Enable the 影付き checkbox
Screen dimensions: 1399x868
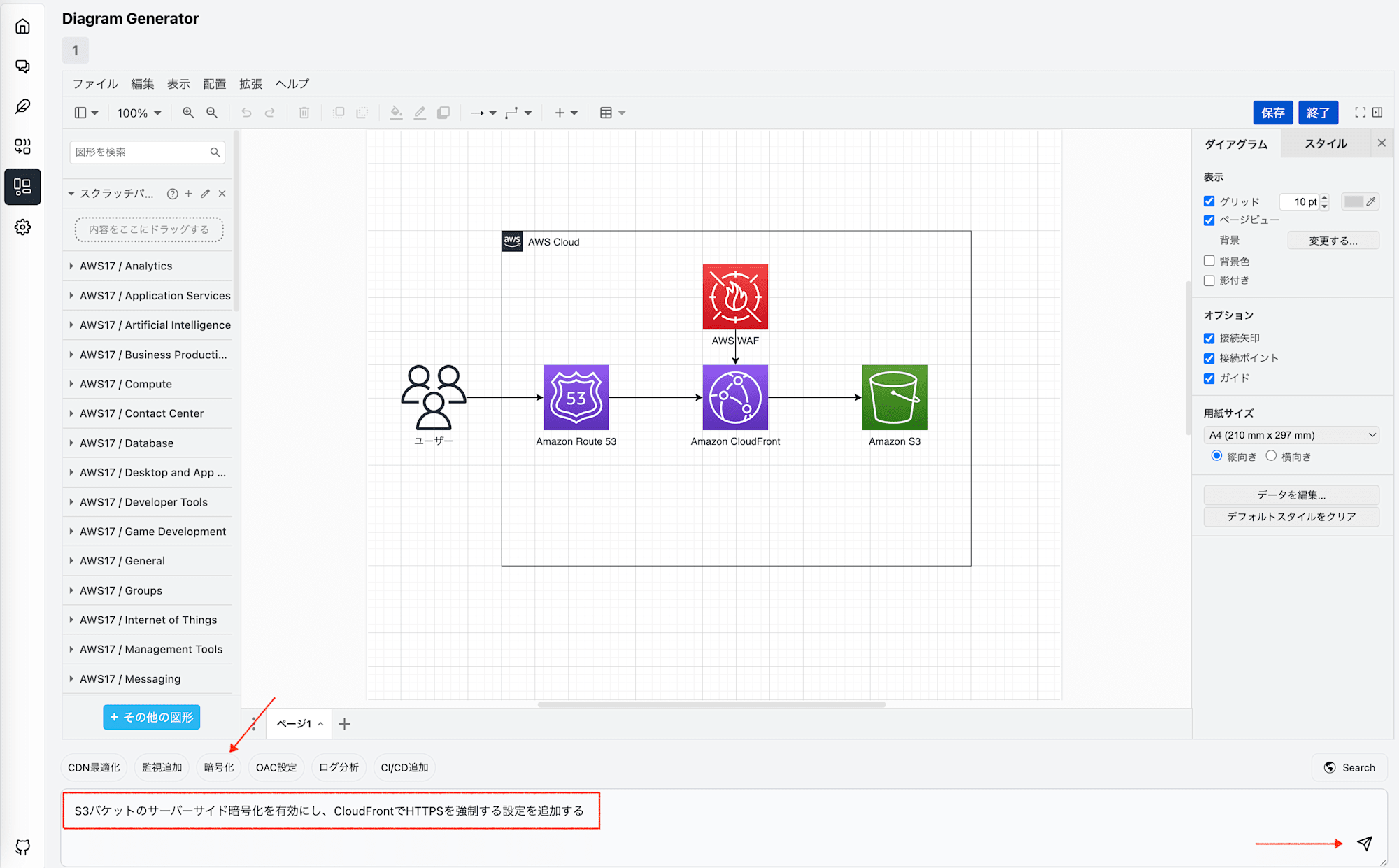[x=1209, y=280]
